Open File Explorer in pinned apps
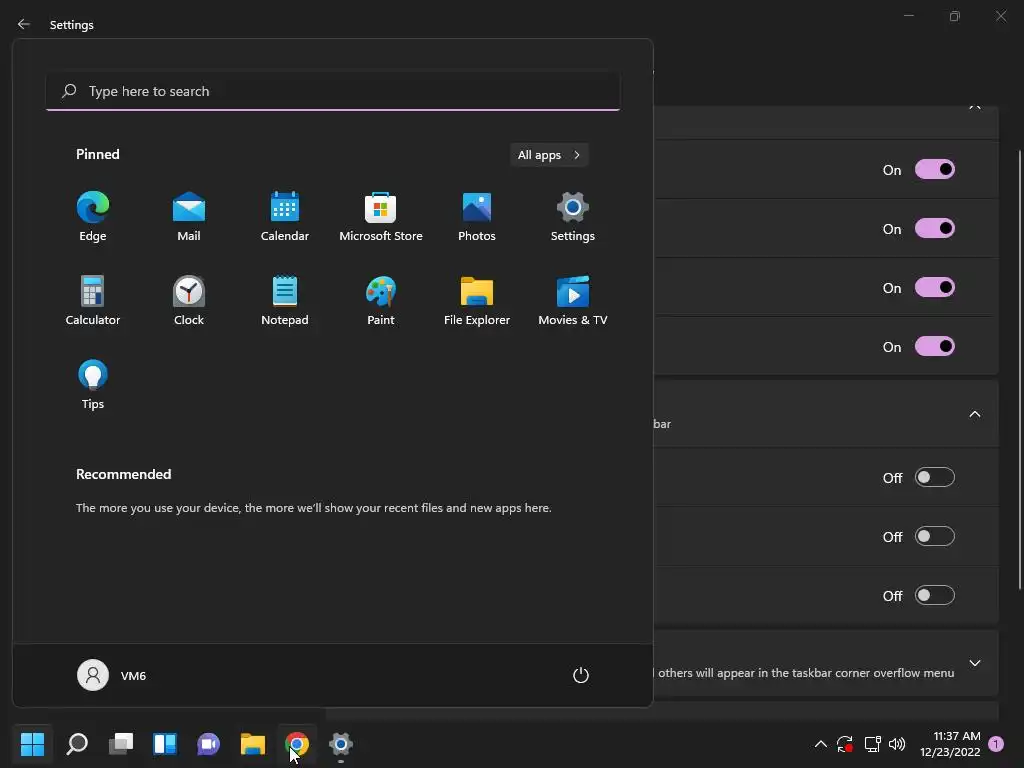1024x768 pixels. [x=477, y=300]
